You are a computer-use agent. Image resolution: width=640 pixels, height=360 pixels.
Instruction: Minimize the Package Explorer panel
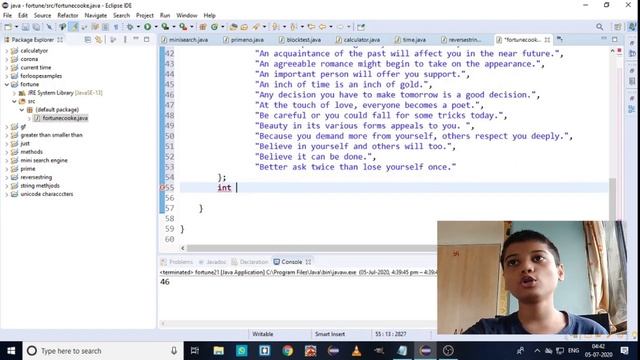pyautogui.click(x=136, y=39)
